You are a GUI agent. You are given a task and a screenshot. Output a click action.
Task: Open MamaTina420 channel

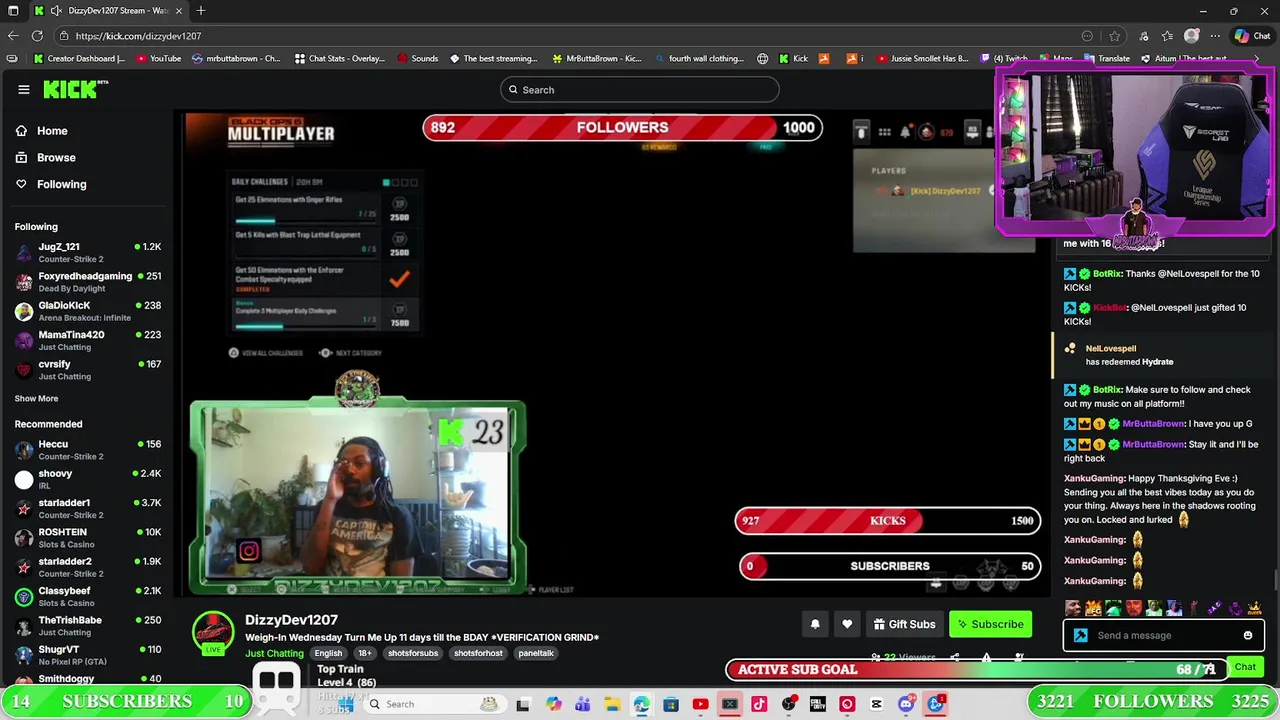87,341
